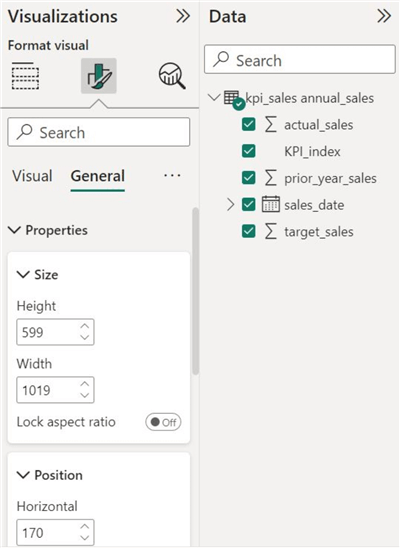The height and width of the screenshot is (548, 400).
Task: Decrease Width value with down arrow
Action: [85, 395]
